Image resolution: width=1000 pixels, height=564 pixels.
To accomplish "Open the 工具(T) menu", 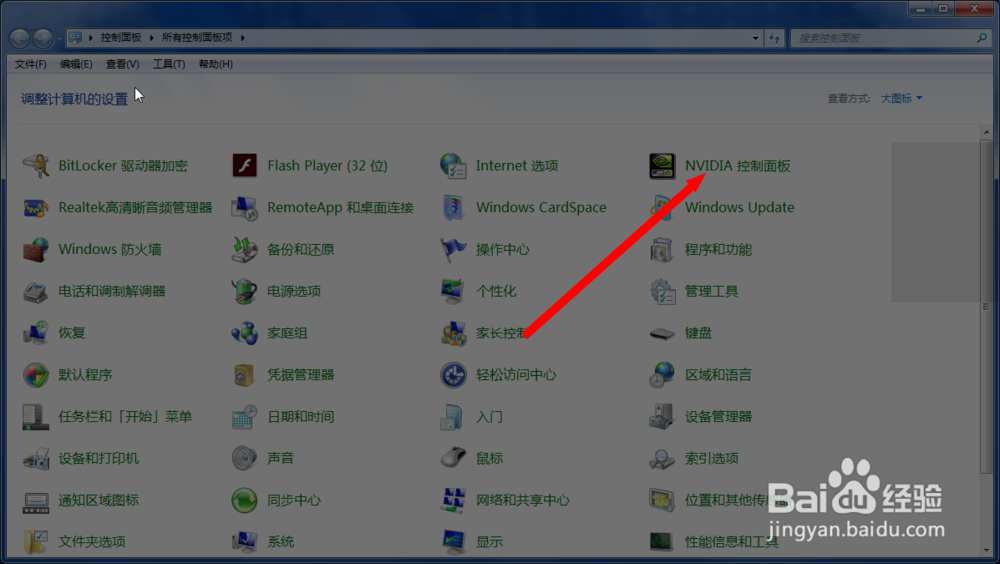I will point(169,64).
